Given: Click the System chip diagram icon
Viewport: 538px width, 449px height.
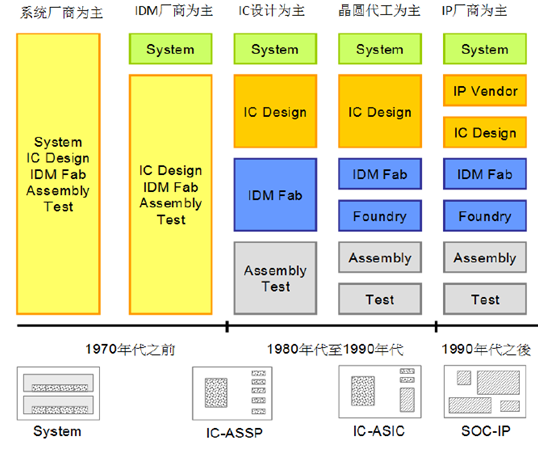Looking at the screenshot, I should [x=58, y=393].
